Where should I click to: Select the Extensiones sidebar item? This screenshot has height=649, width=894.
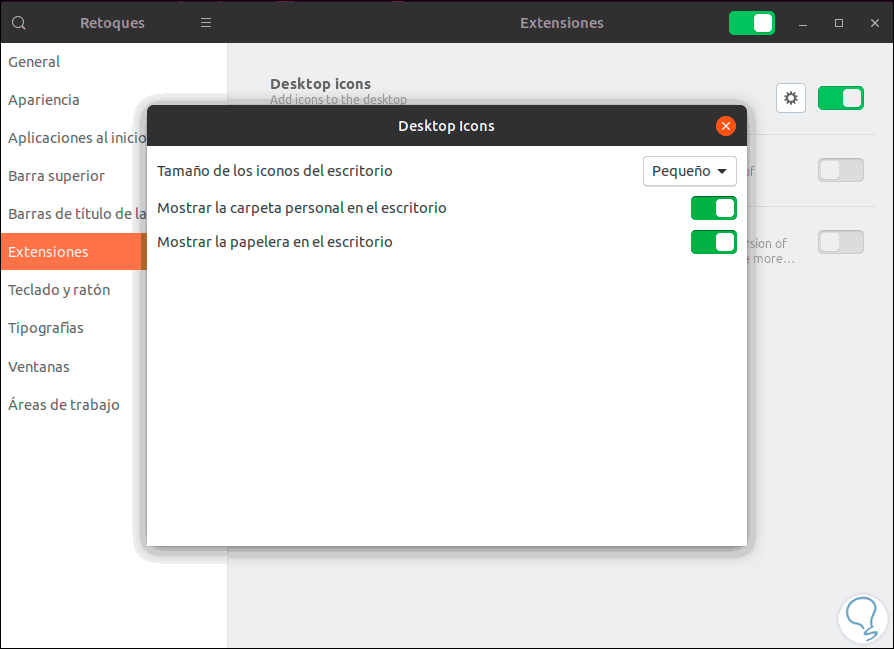tap(48, 252)
